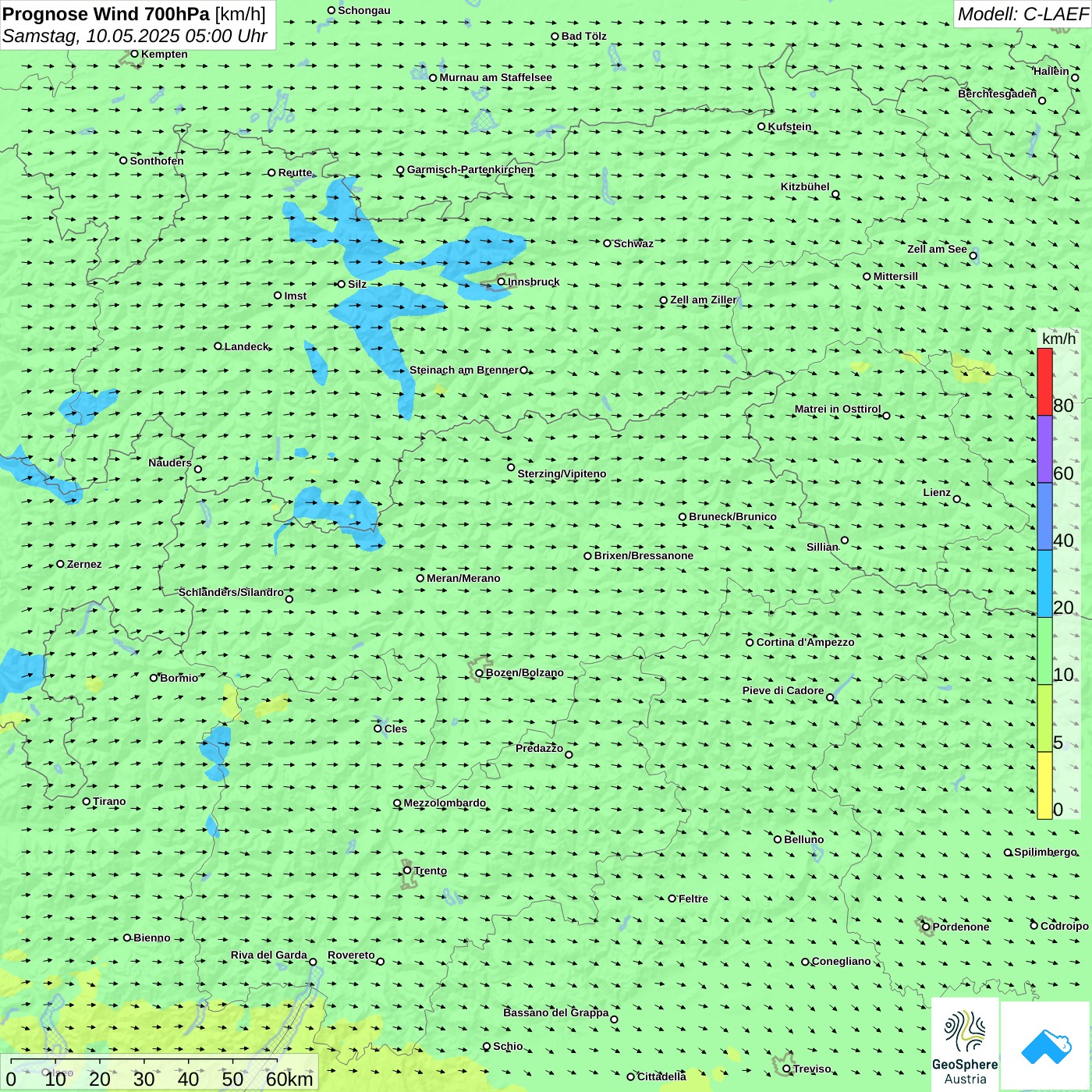The height and width of the screenshot is (1092, 1092).
Task: Click the red color swatch above 80 km/h
Action: coord(1044,381)
